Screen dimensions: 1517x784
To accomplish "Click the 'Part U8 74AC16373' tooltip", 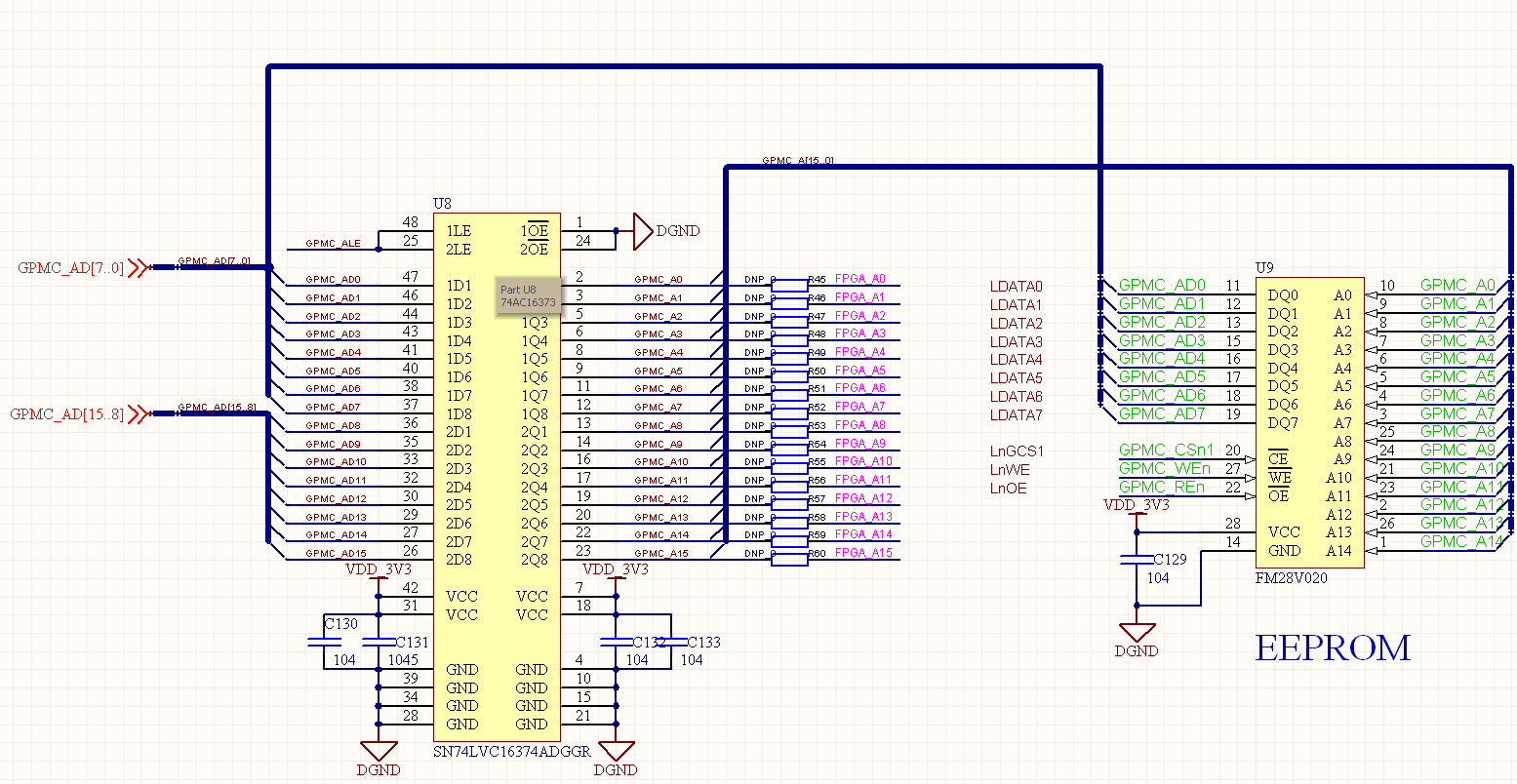I will click(528, 295).
